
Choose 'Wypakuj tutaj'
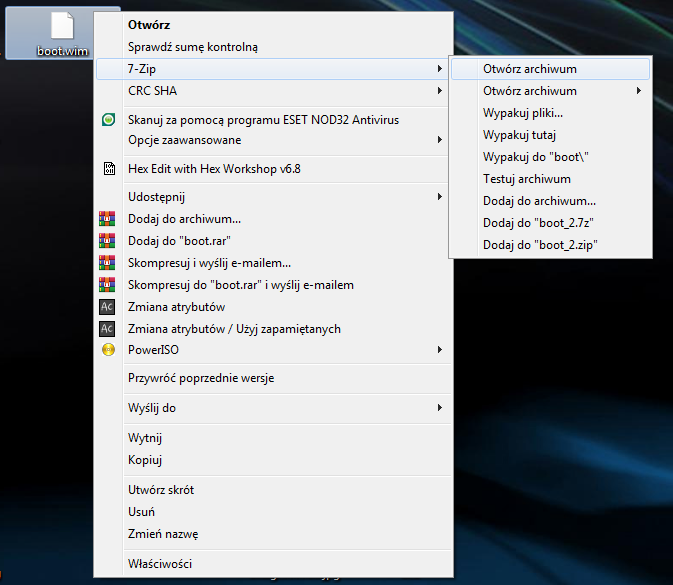tap(550, 135)
